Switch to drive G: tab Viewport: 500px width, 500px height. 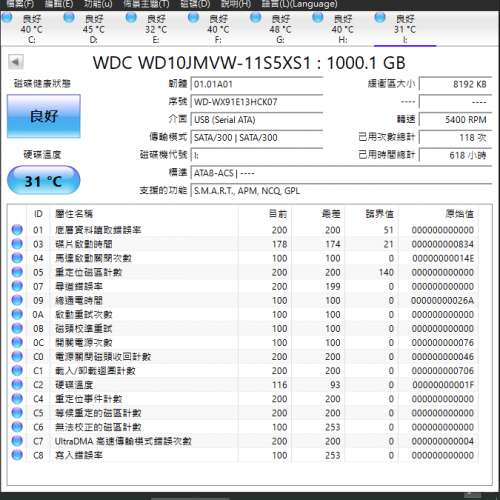[280, 28]
